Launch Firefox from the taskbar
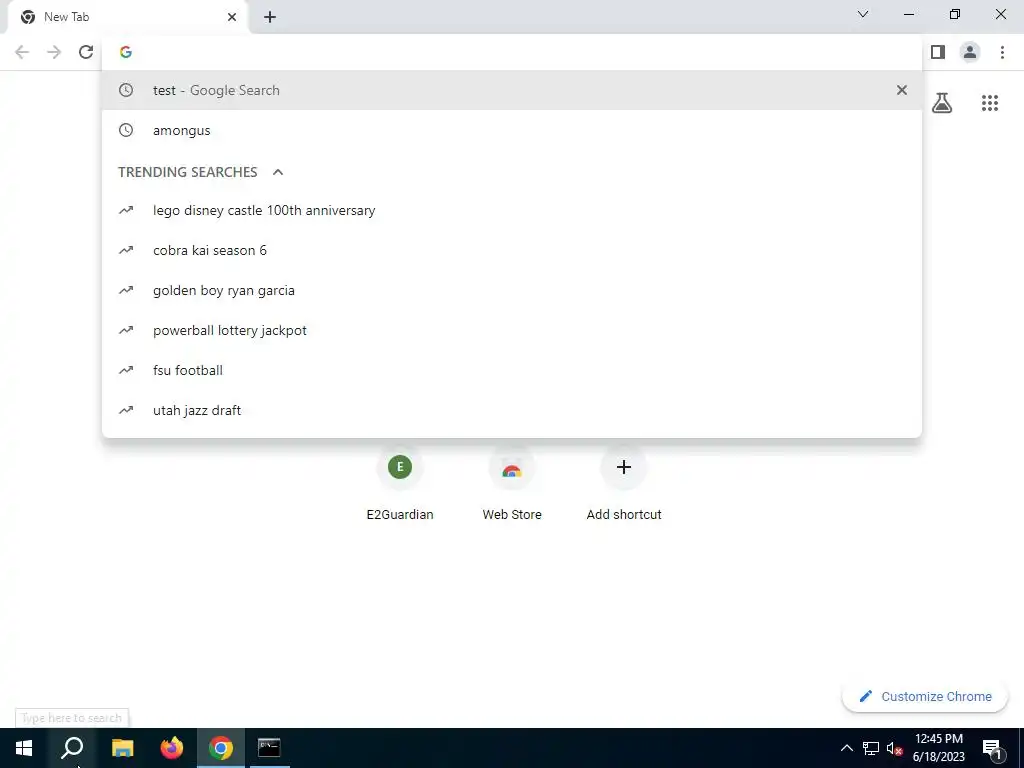Screen dimensions: 1024x768 click(172, 748)
